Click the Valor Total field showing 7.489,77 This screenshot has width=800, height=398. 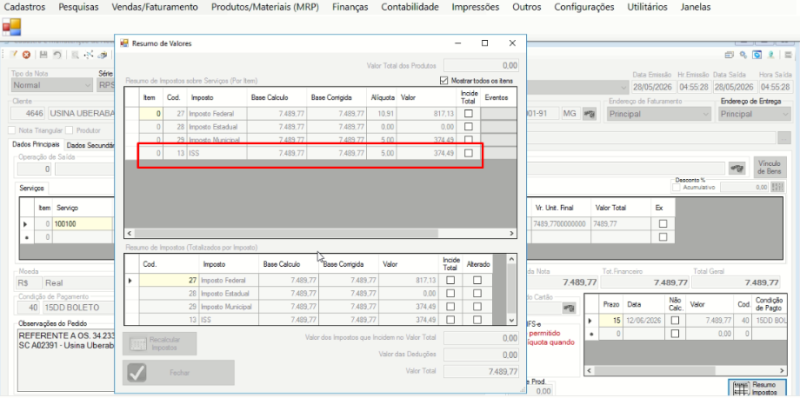tap(481, 371)
